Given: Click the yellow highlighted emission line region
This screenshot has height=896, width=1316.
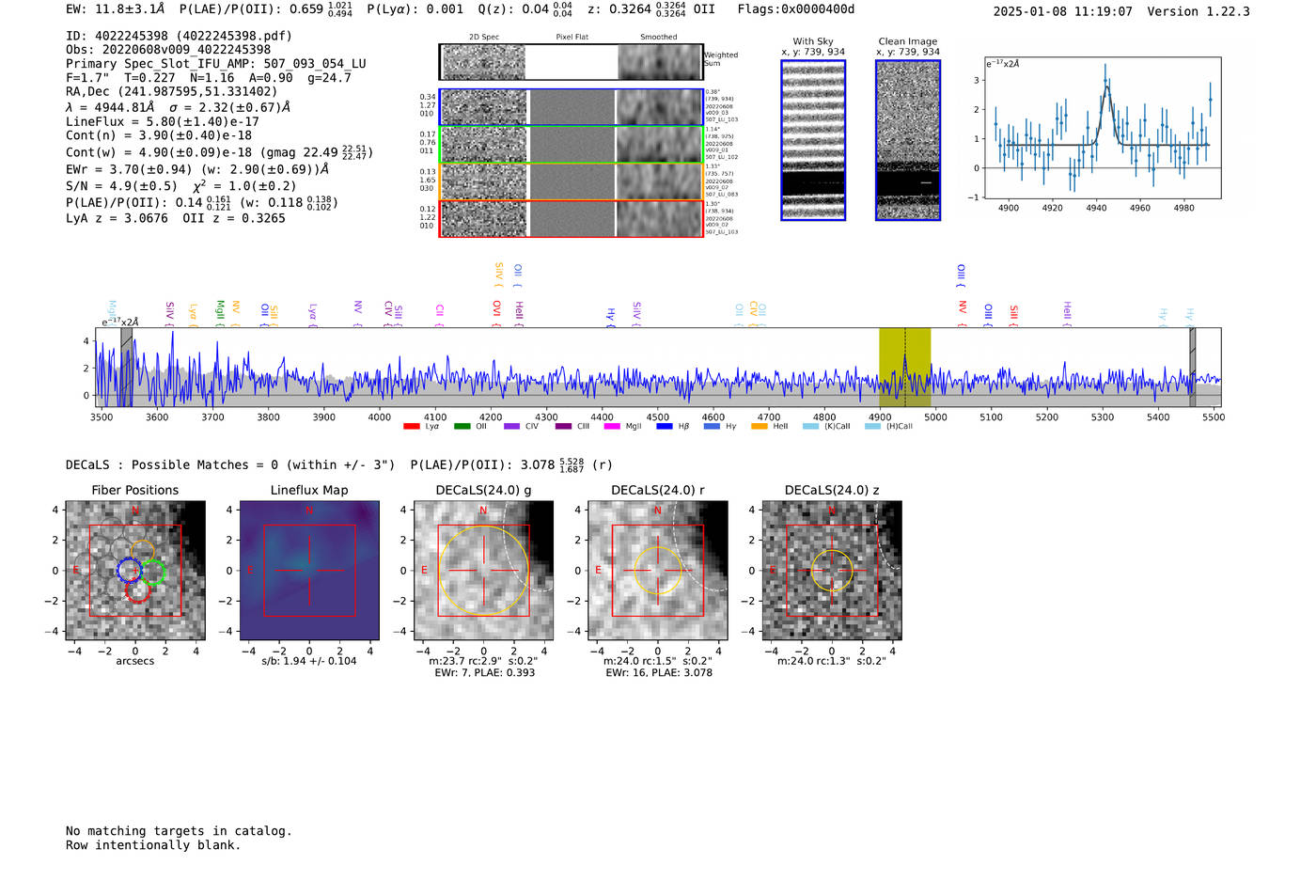Looking at the screenshot, I should pyautogui.click(x=904, y=368).
